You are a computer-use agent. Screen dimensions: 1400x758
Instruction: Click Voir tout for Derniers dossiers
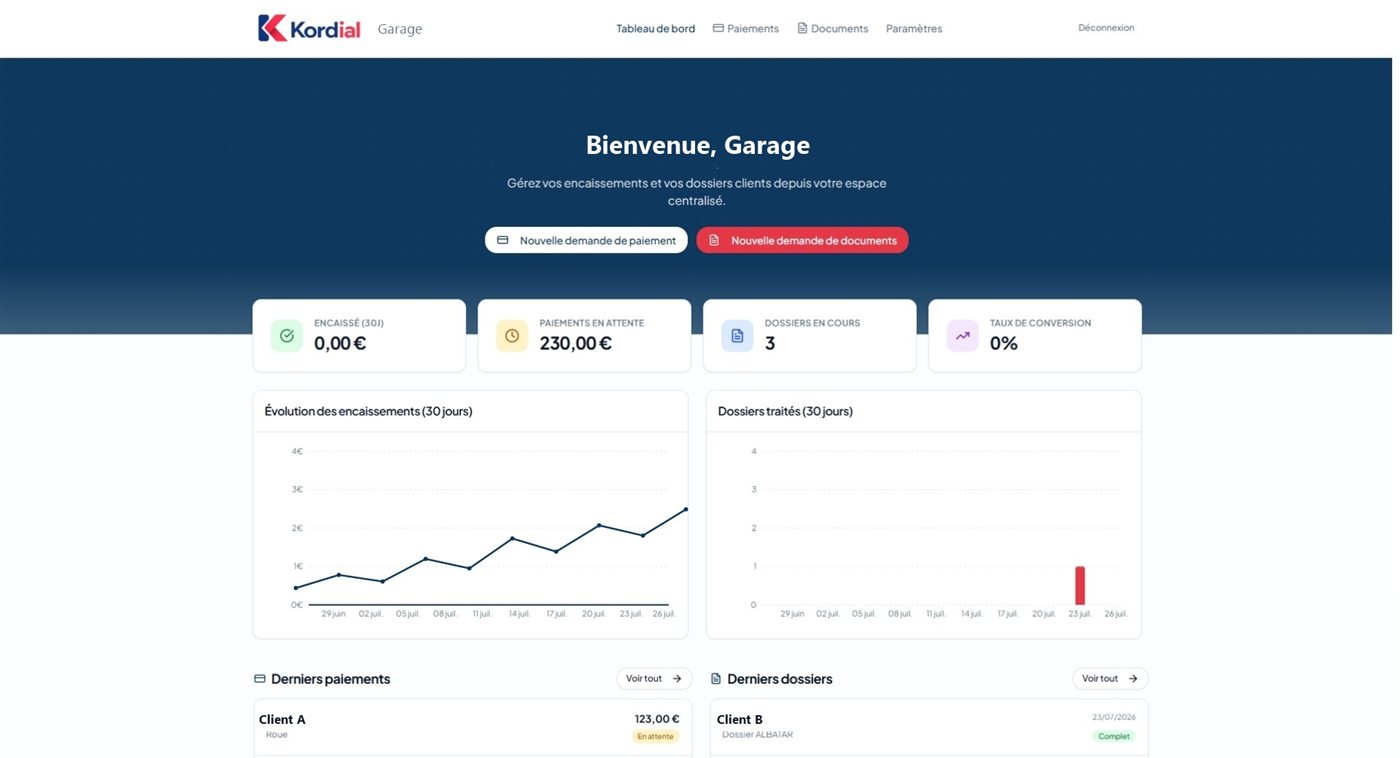pos(1110,679)
